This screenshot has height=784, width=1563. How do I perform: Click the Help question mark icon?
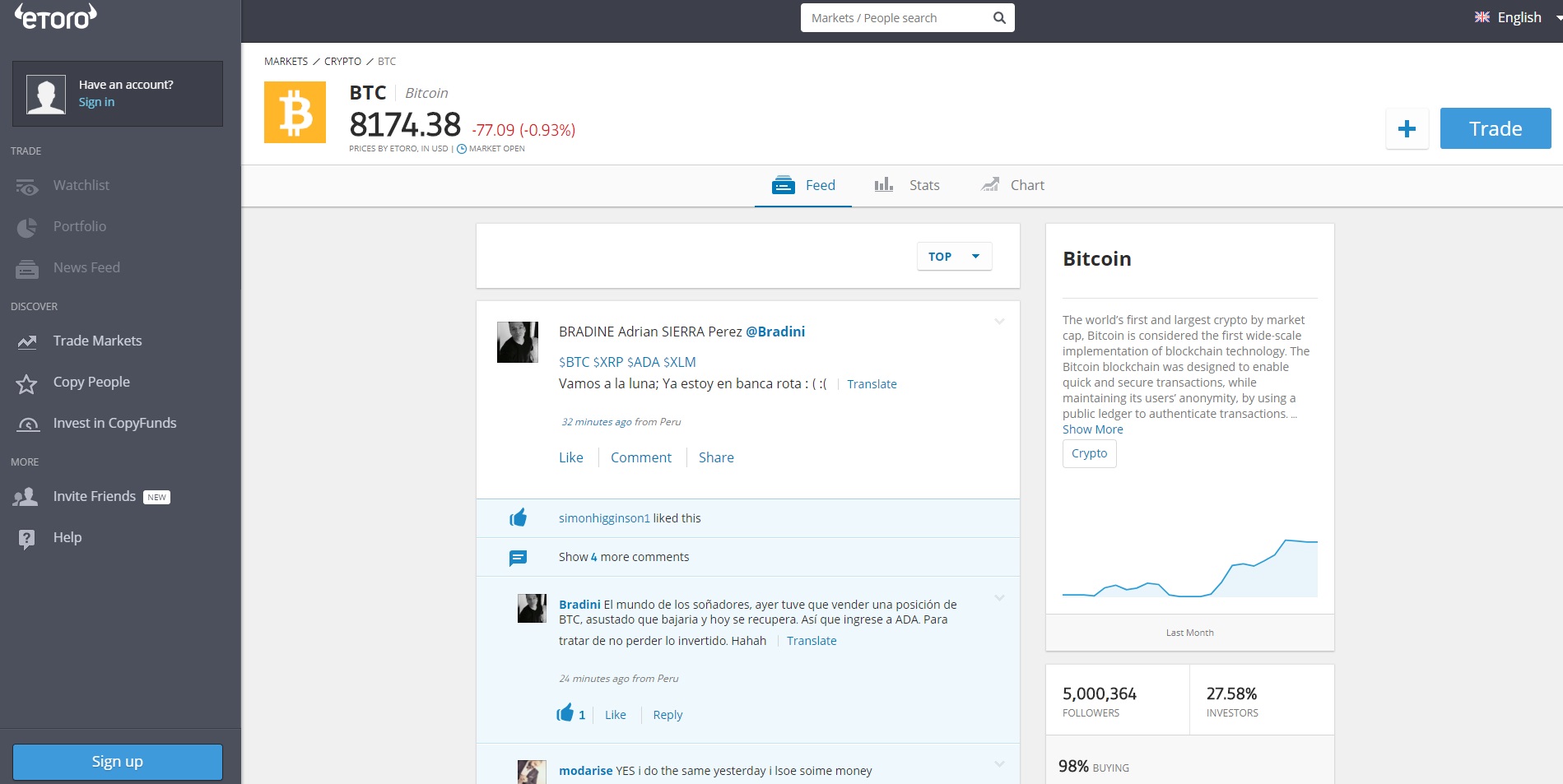(x=27, y=539)
